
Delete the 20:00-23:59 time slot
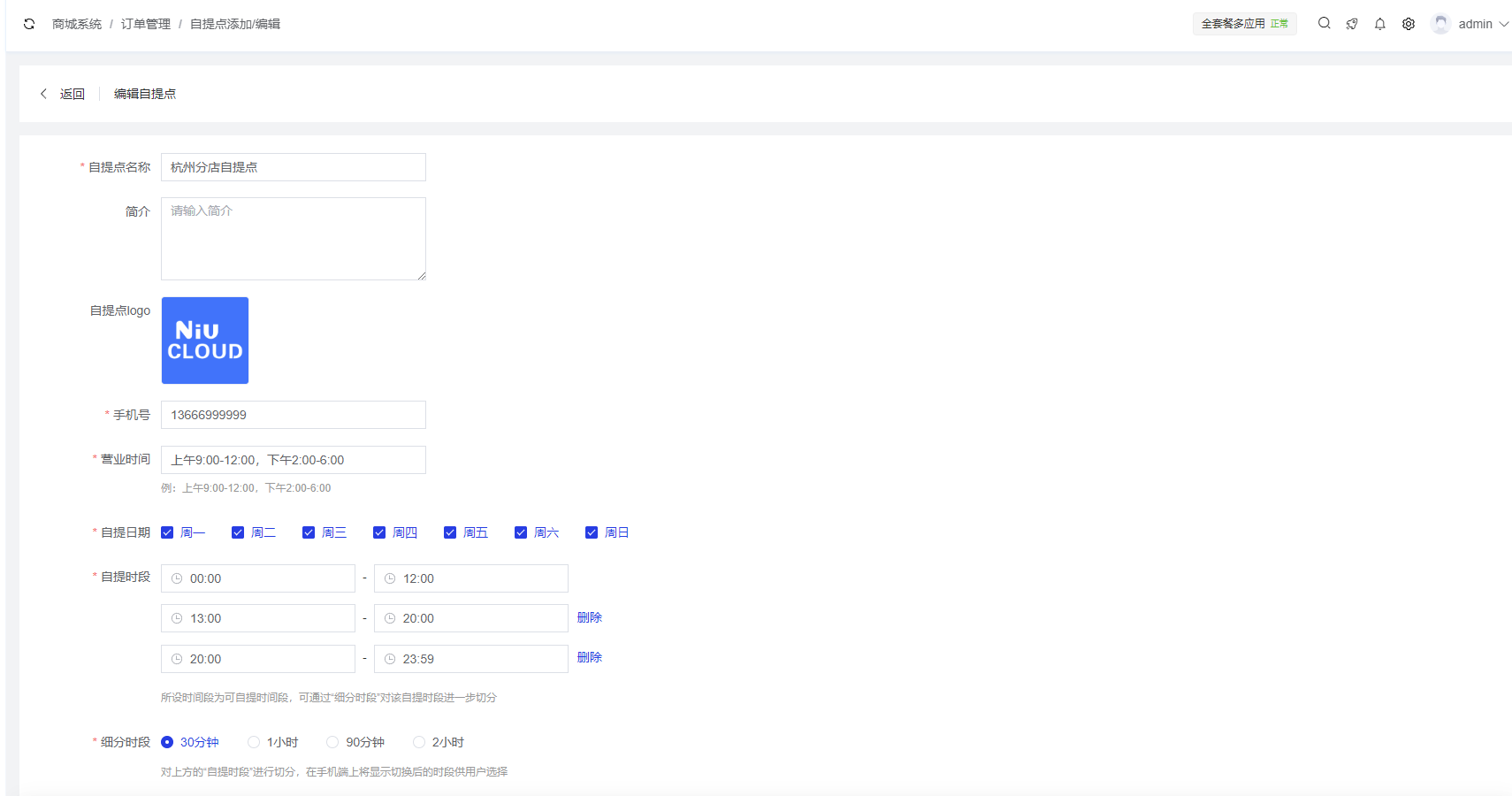(x=589, y=657)
